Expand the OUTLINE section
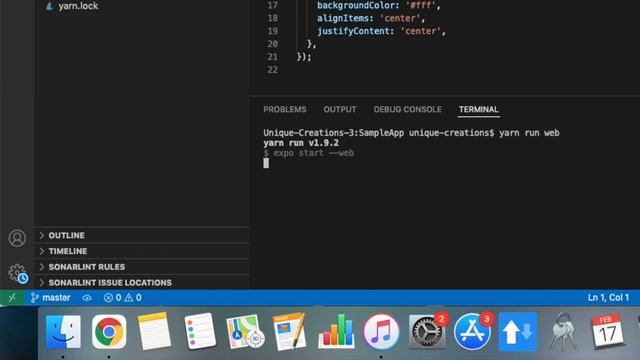 point(142,236)
